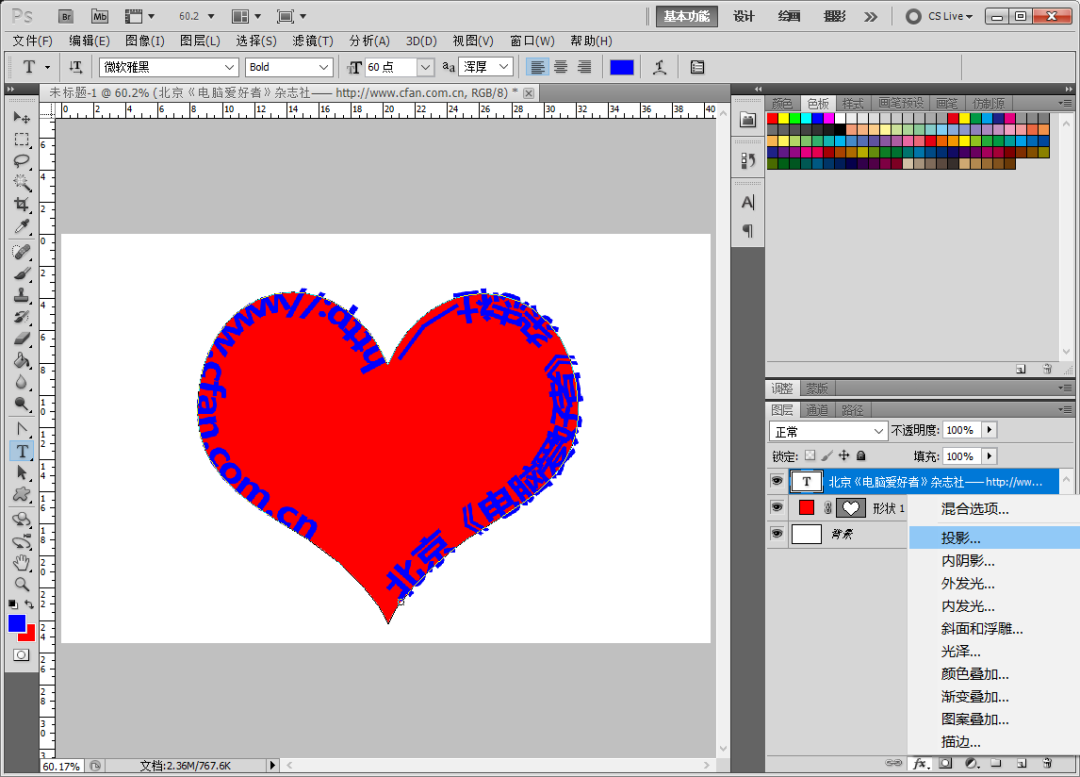Open layer style fx menu icon
1080x777 pixels.
pos(921,763)
